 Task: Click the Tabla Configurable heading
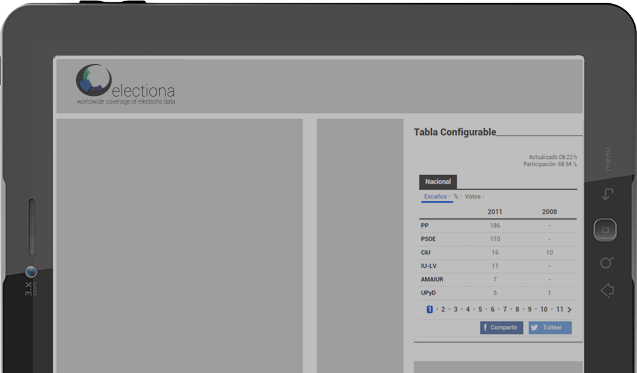click(455, 132)
